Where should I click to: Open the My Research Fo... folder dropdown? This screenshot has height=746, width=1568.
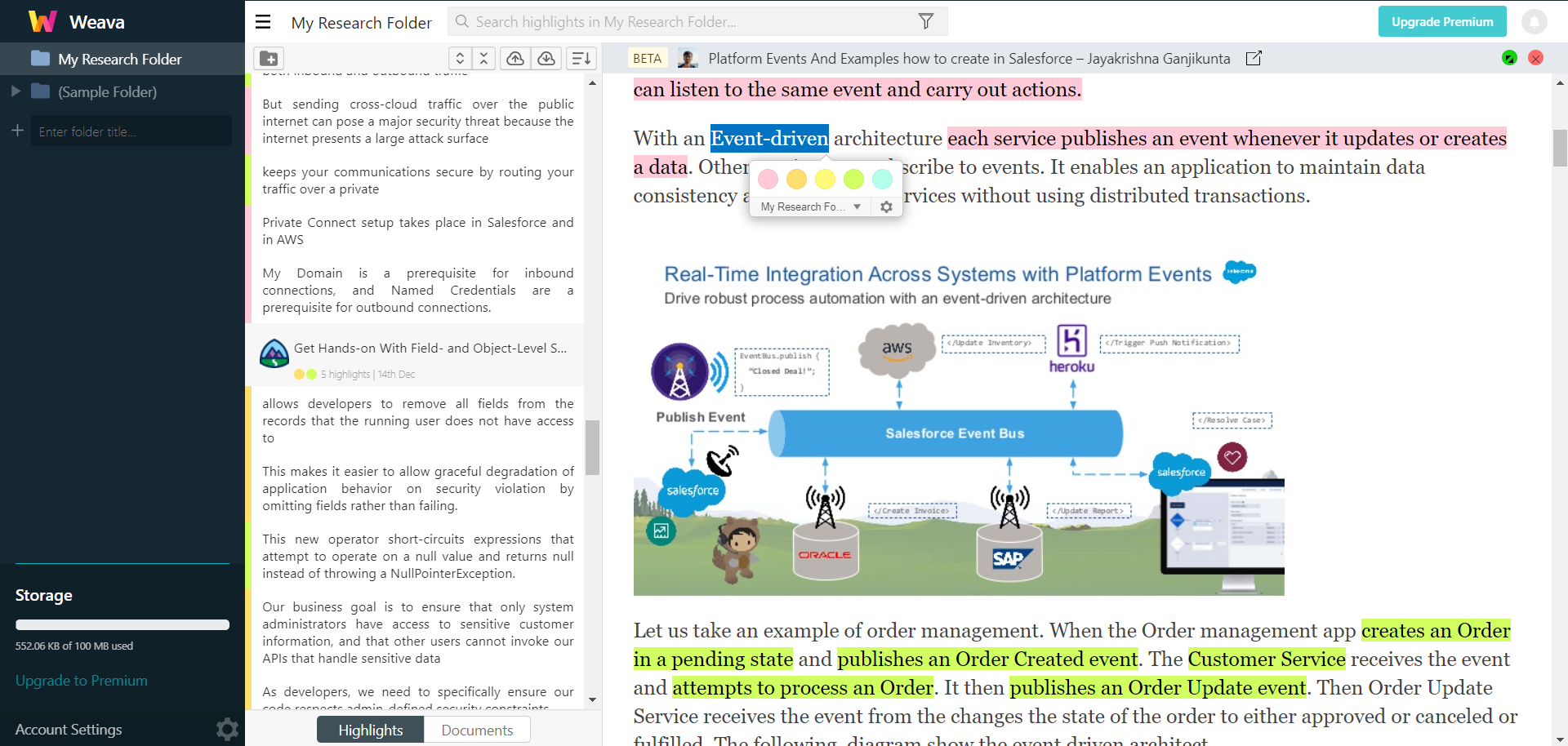(810, 207)
